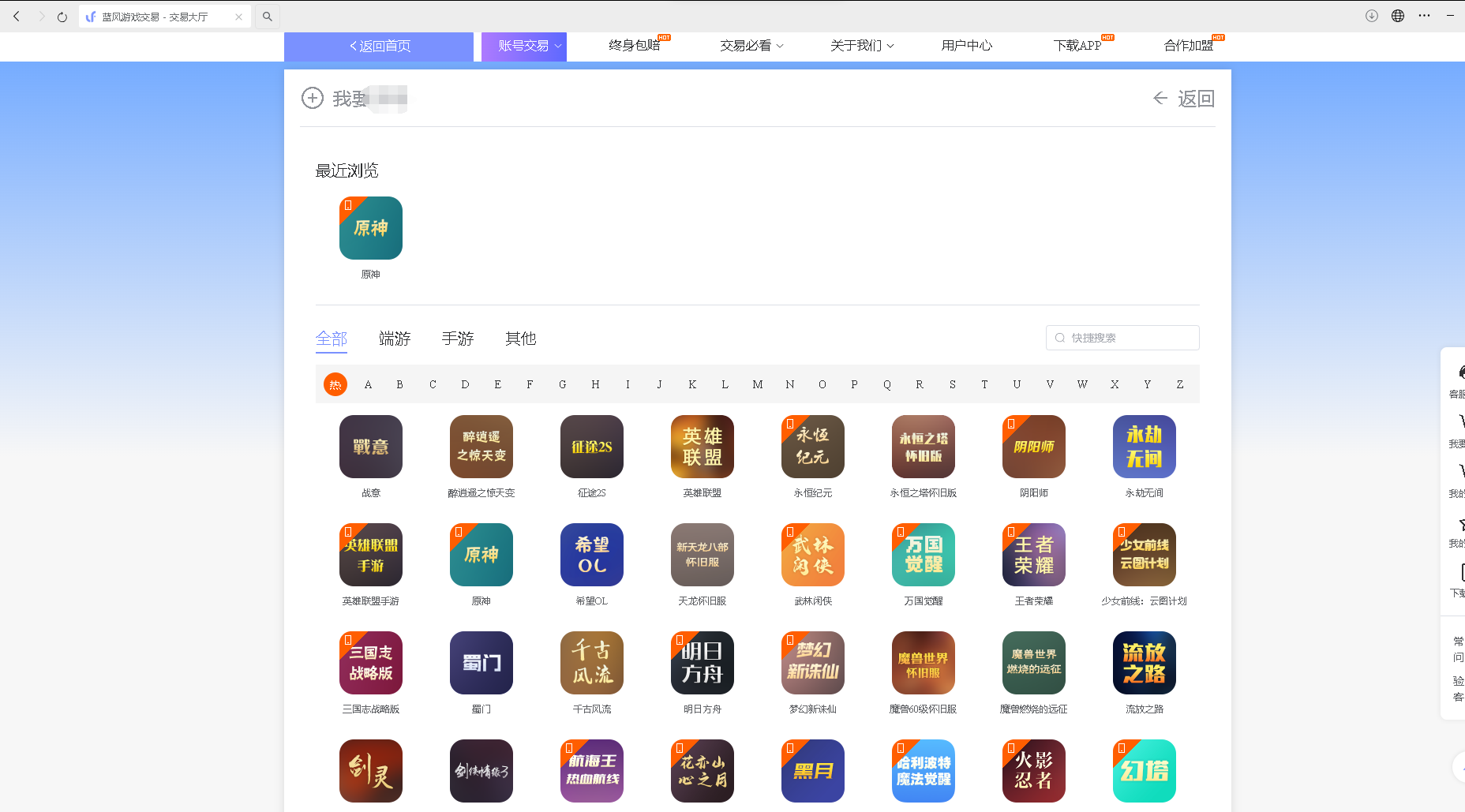Select the 热 letter filter
Viewport: 1465px width, 812px height.
335,384
